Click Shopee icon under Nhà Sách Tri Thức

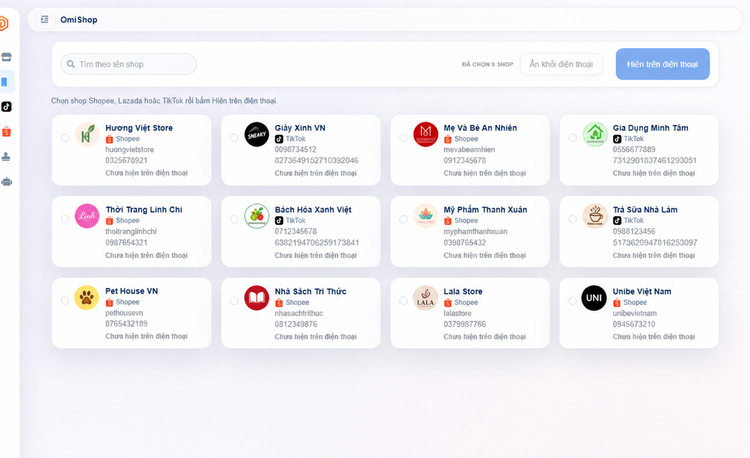[x=279, y=303]
